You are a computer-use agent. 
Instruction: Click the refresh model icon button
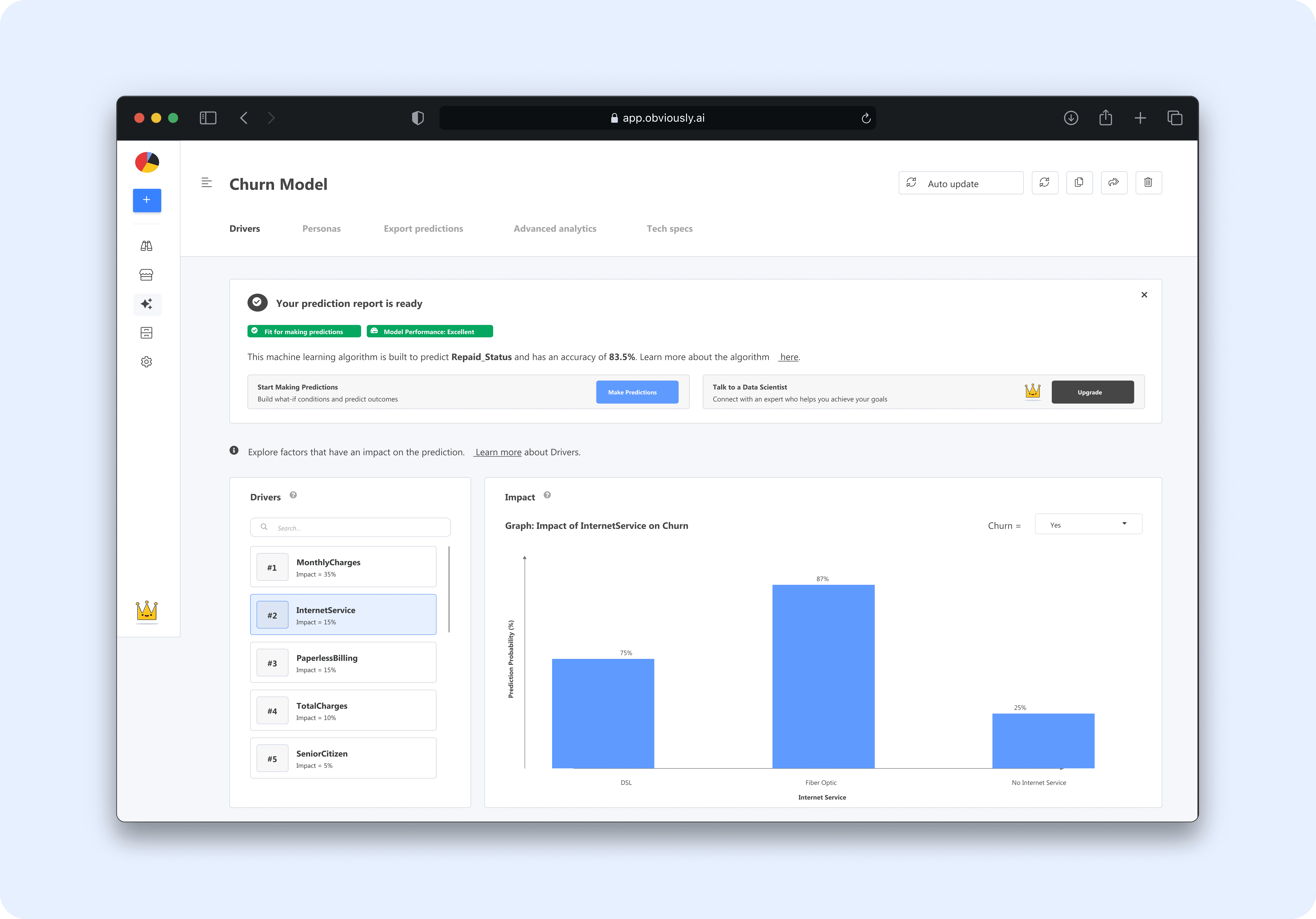click(x=1044, y=183)
